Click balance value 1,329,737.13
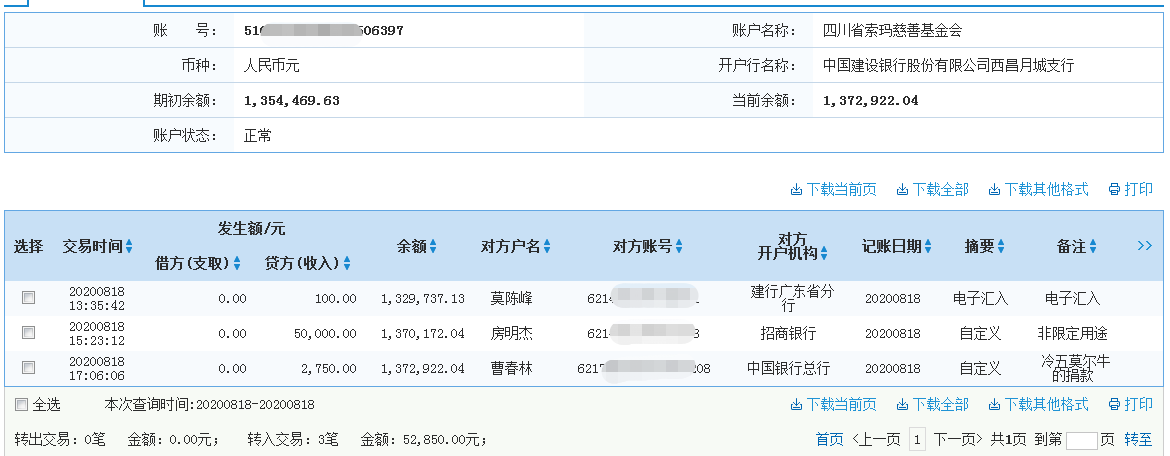 coord(422,299)
